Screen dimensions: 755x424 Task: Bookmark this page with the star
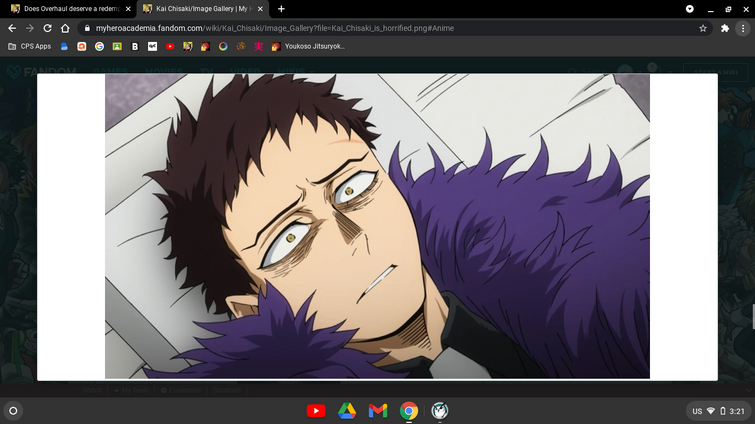point(703,28)
